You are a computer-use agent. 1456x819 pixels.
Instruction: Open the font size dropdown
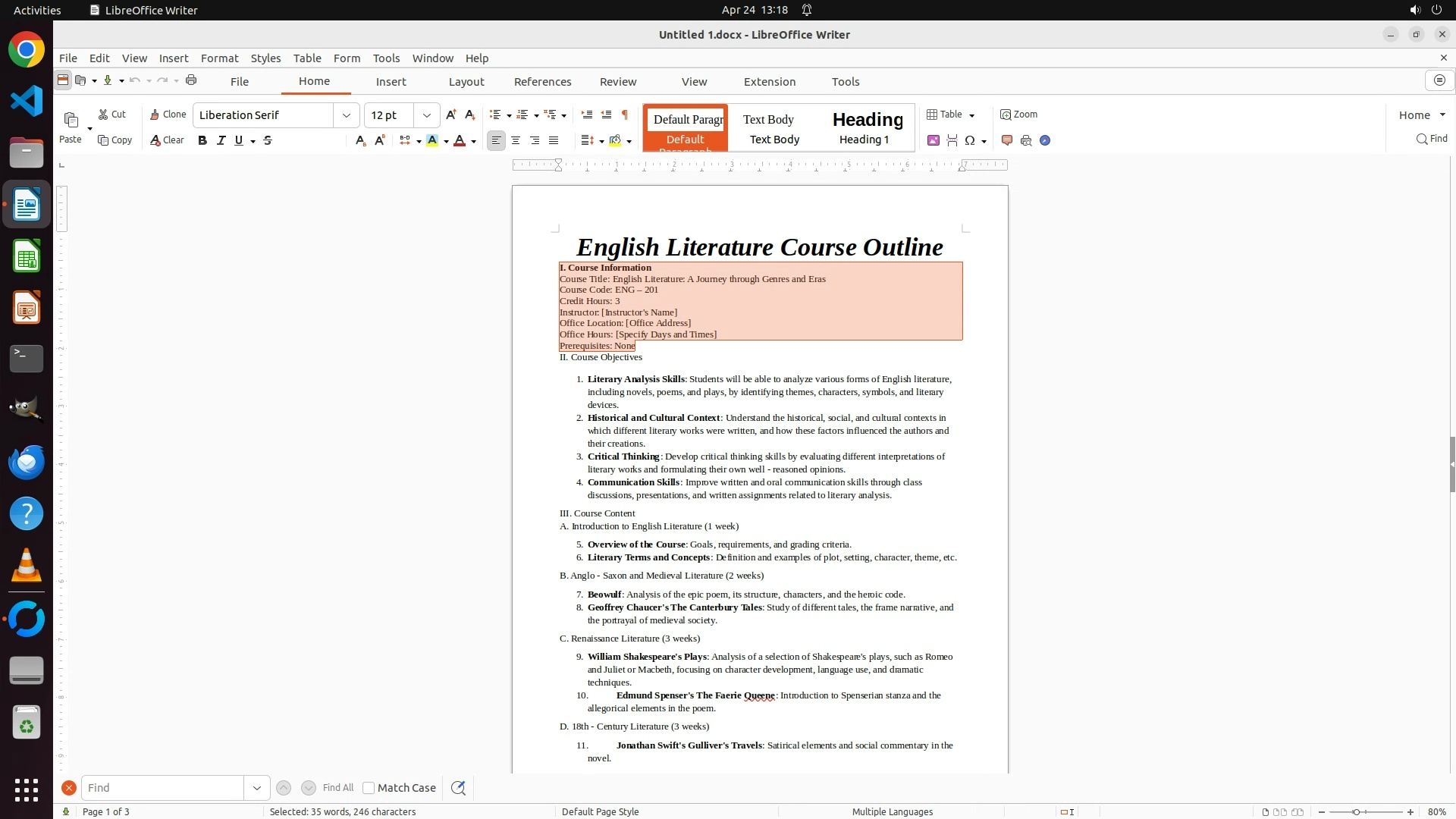[x=427, y=115]
